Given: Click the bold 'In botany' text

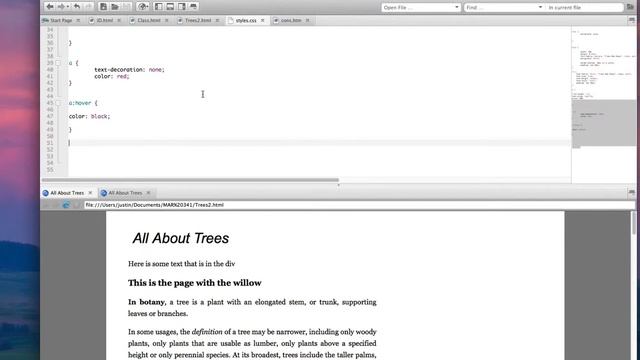Looking at the screenshot, I should [x=146, y=302].
